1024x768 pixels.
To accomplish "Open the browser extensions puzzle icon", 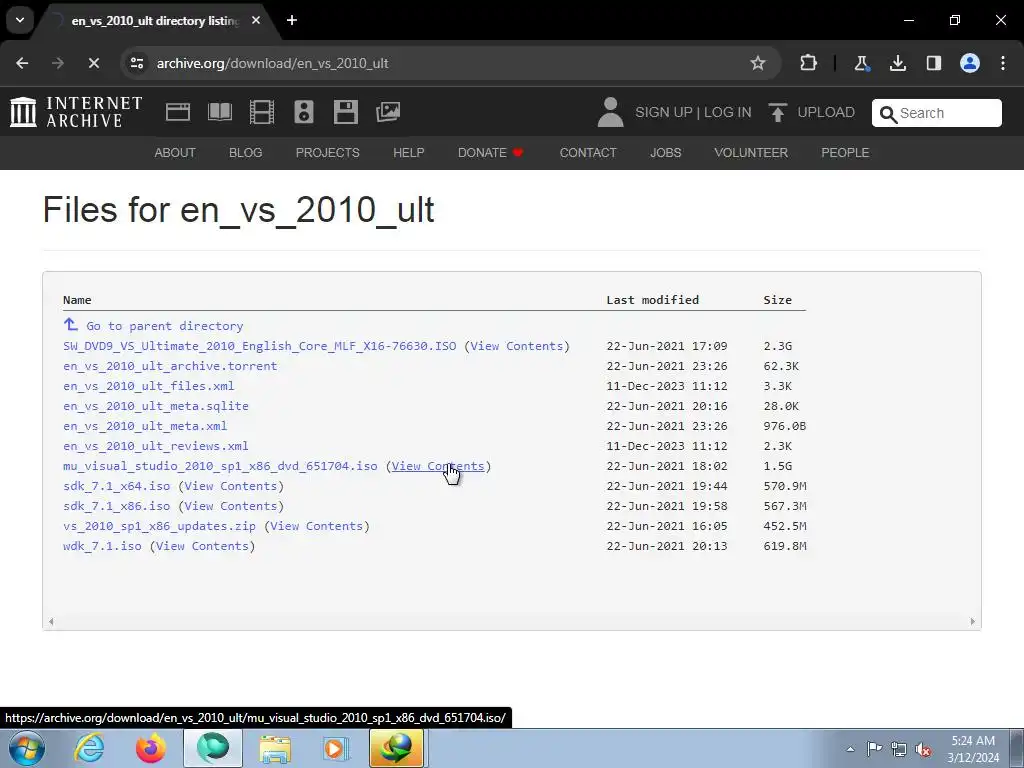I will coord(808,63).
